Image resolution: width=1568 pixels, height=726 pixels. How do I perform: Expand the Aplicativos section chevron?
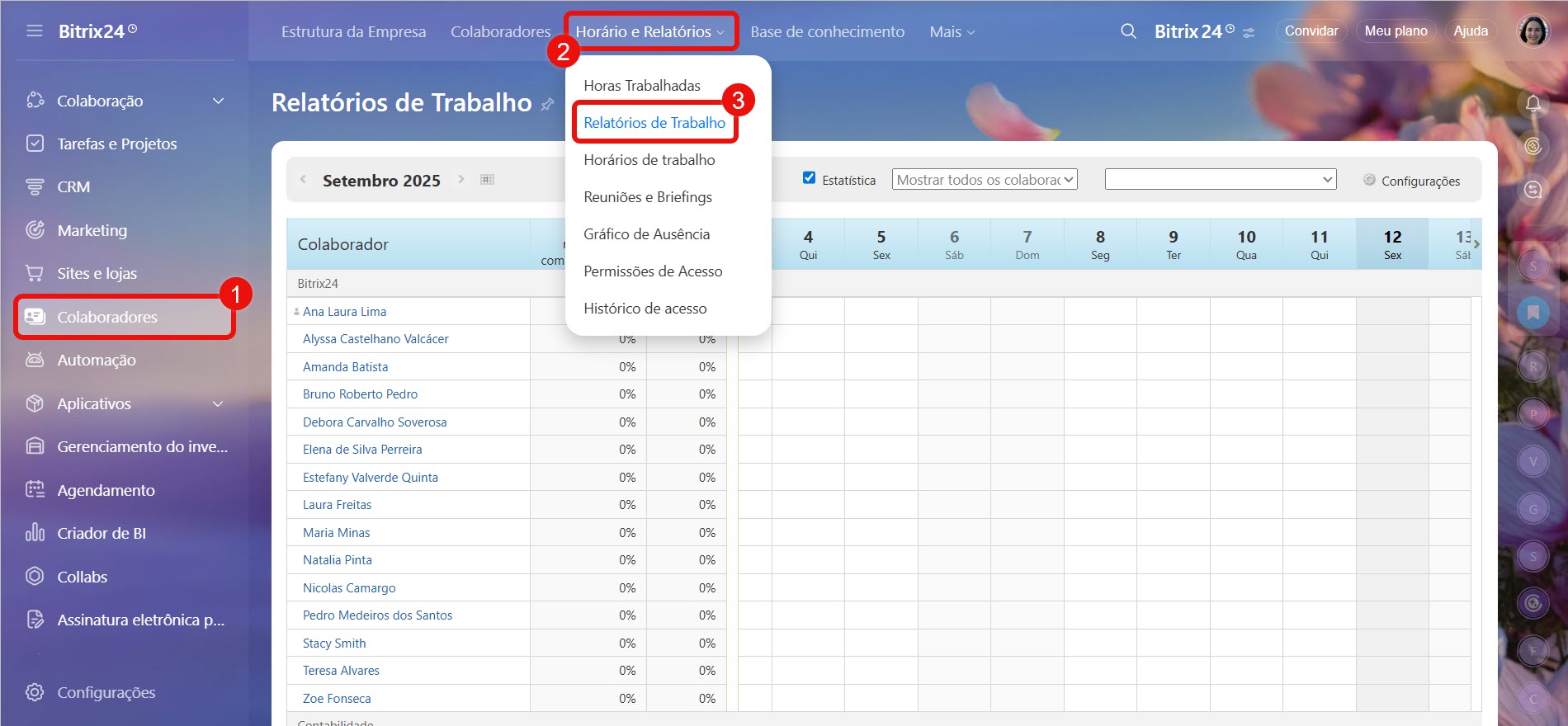pos(218,403)
